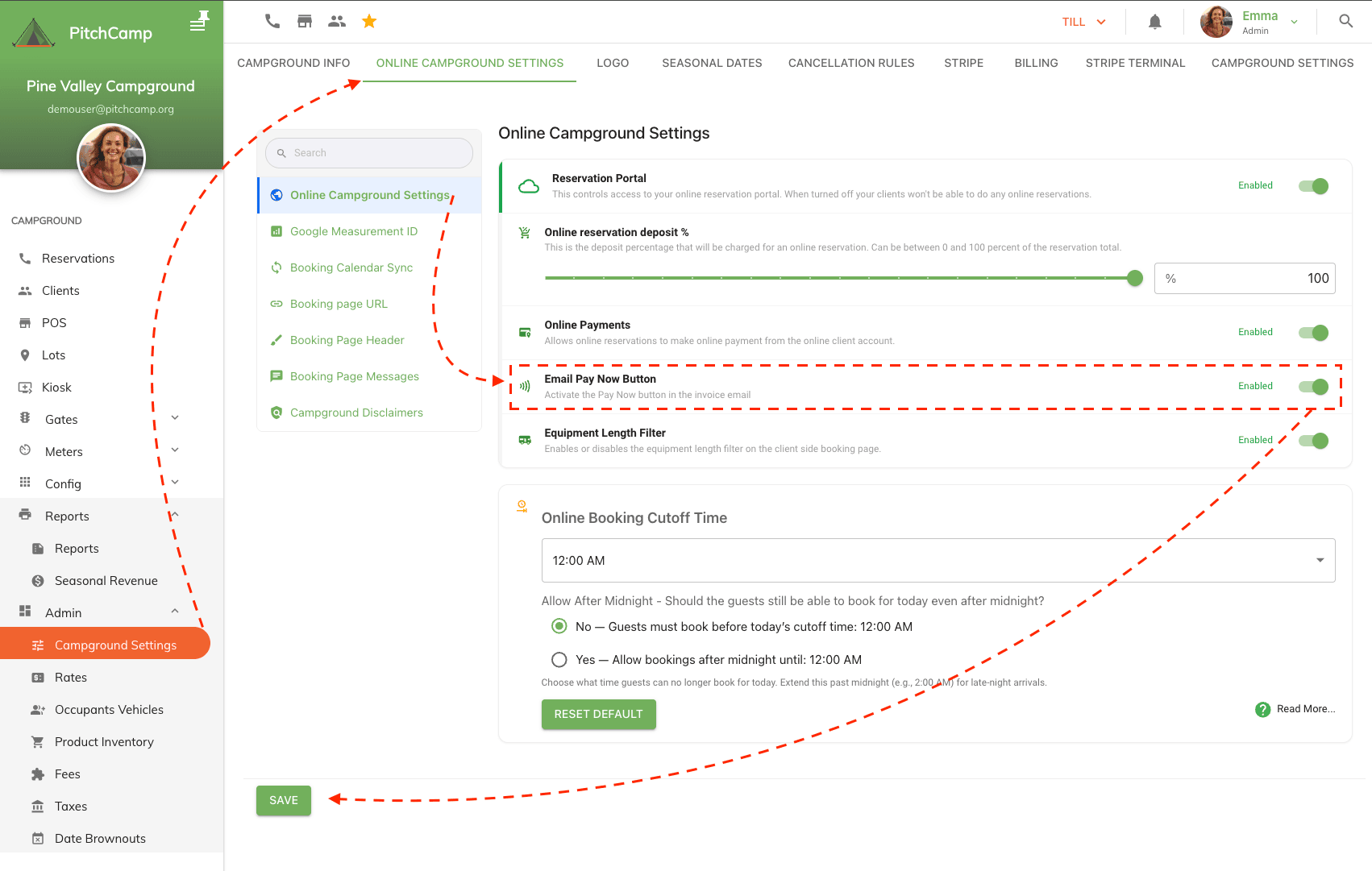Switch to the Campground Info tab
Viewport: 1372px width, 871px height.
[x=293, y=63]
